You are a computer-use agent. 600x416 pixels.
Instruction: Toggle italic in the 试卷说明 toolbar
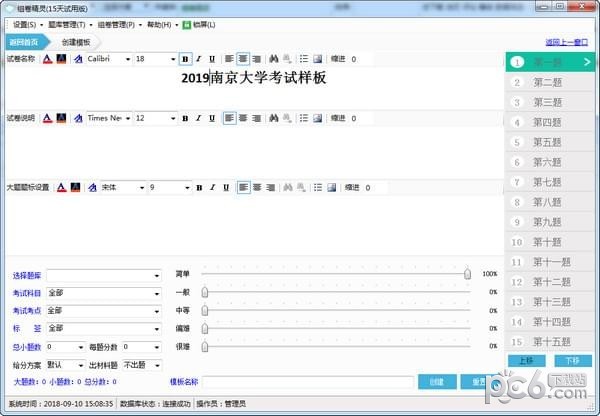coord(198,118)
